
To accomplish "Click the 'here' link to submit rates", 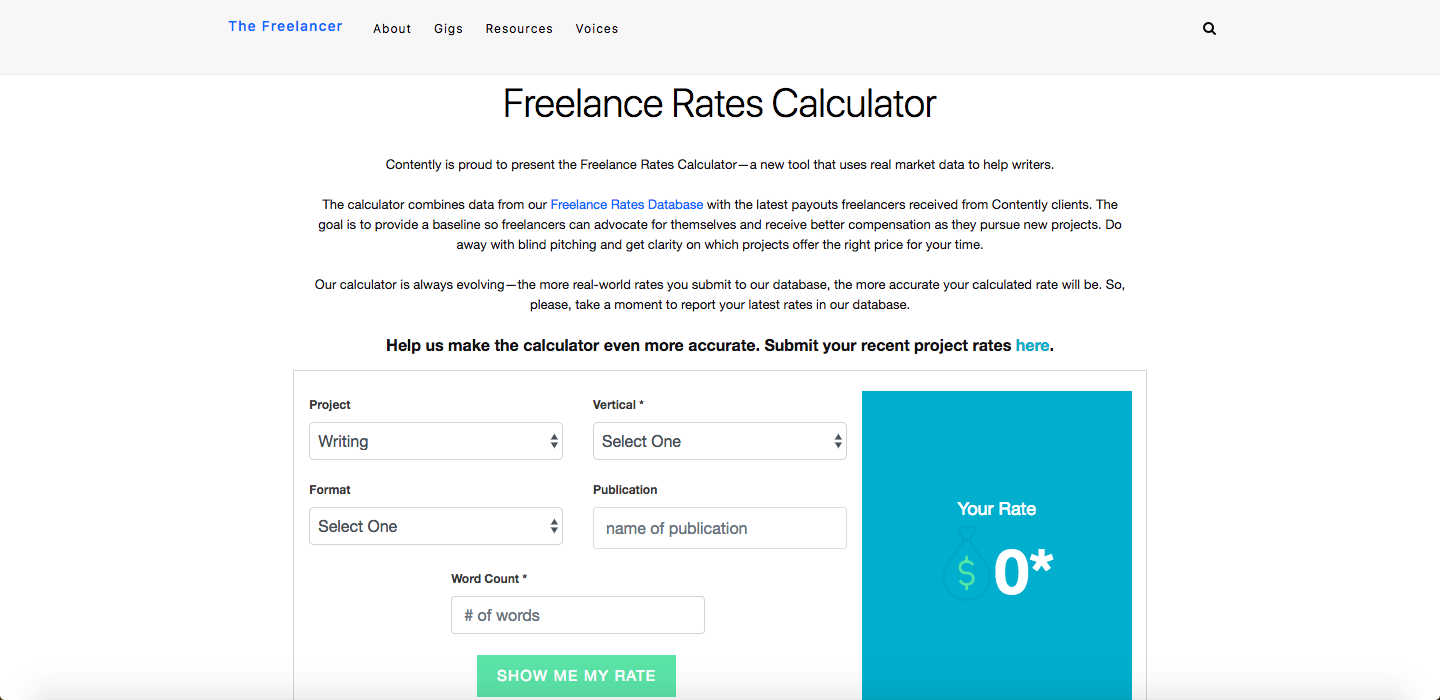I will 1032,345.
